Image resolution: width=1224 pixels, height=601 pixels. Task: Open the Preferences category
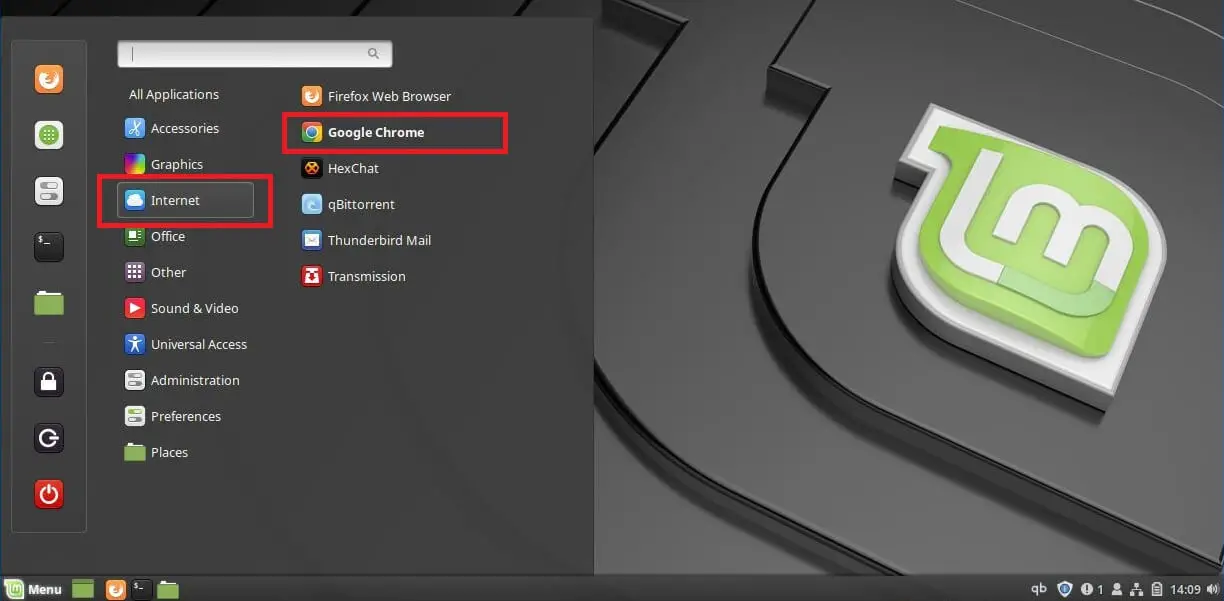click(185, 417)
